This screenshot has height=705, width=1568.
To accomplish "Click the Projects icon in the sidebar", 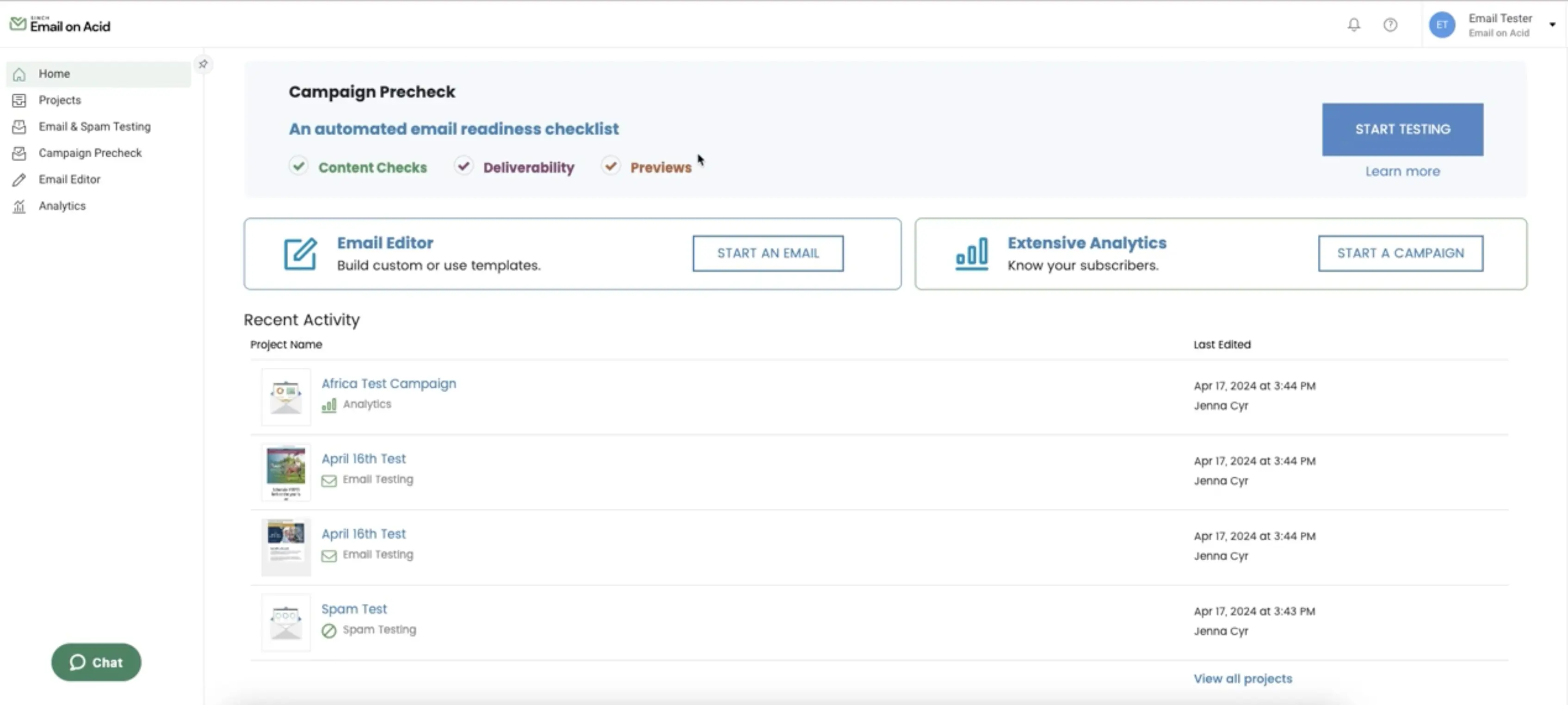I will pyautogui.click(x=19, y=100).
